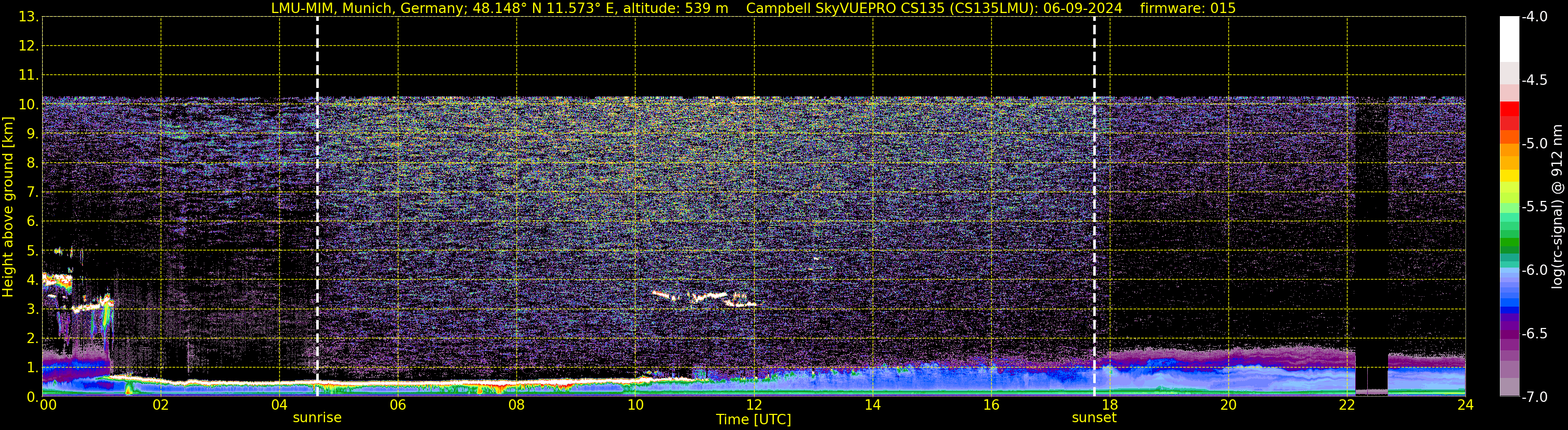Screen dimensions: 1568x430
Task: Click the '18' time axis tick label
Action: coord(1110,405)
